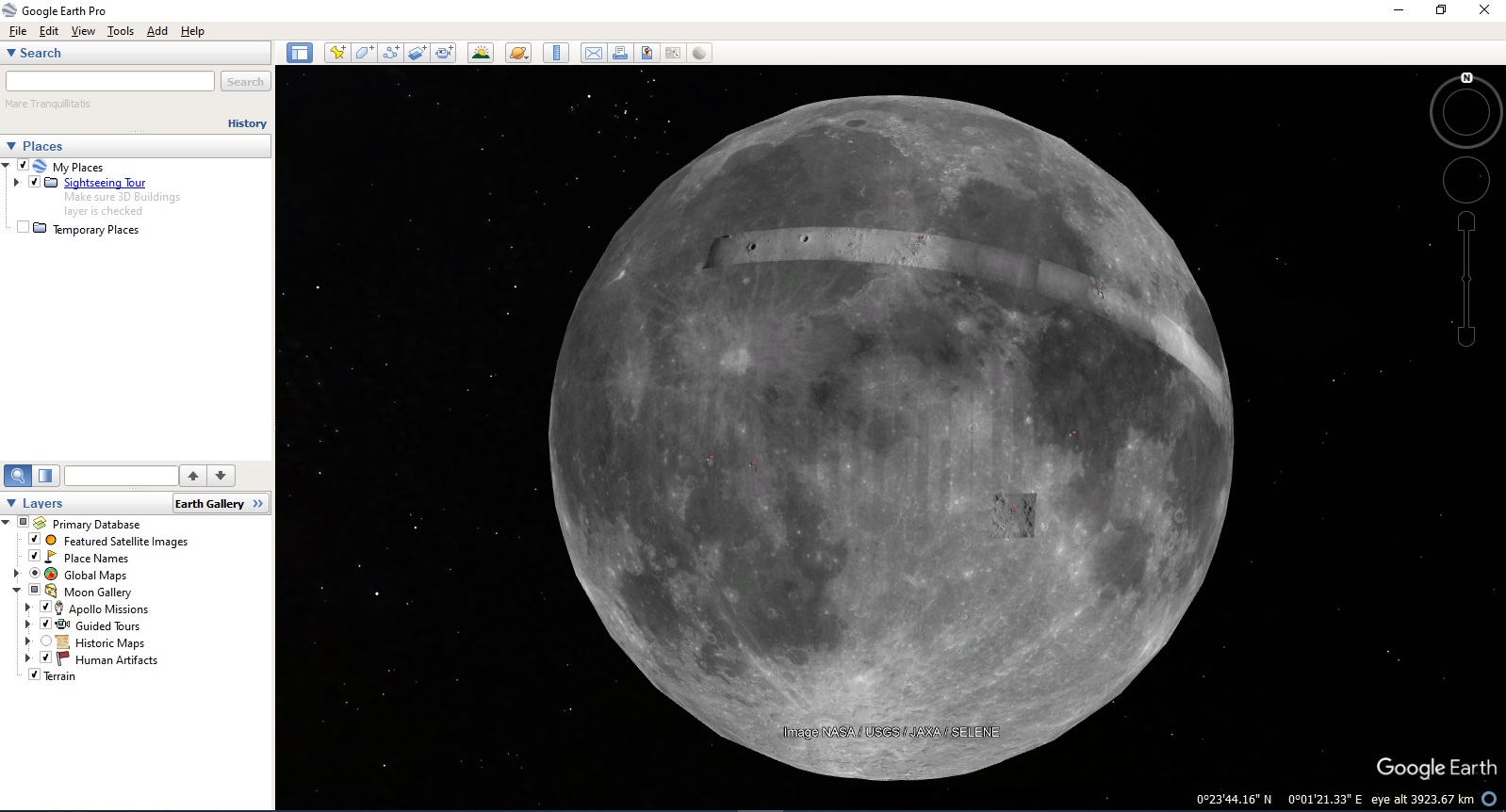The height and width of the screenshot is (812, 1506).
Task: Open the Edit menu
Action: click(49, 31)
